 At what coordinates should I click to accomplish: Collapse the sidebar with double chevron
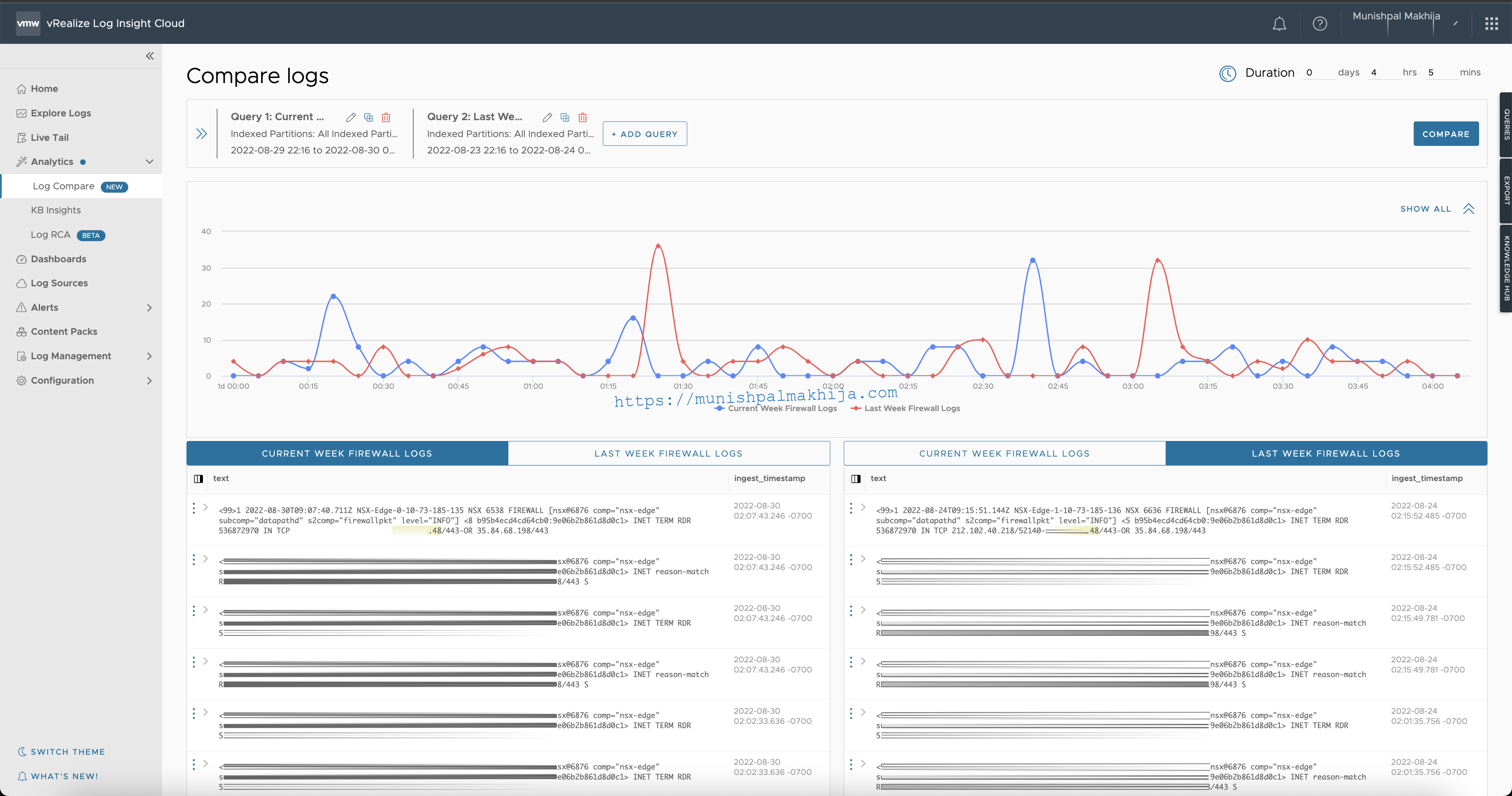click(150, 56)
